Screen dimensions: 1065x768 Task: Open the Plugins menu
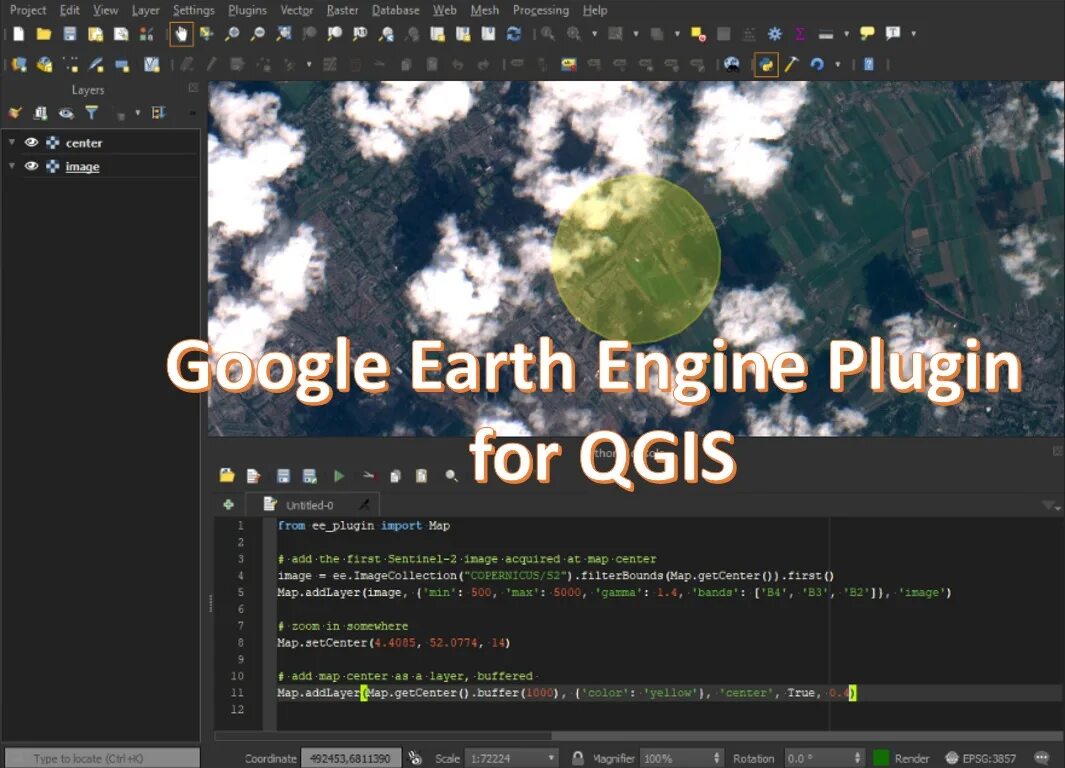tap(247, 10)
